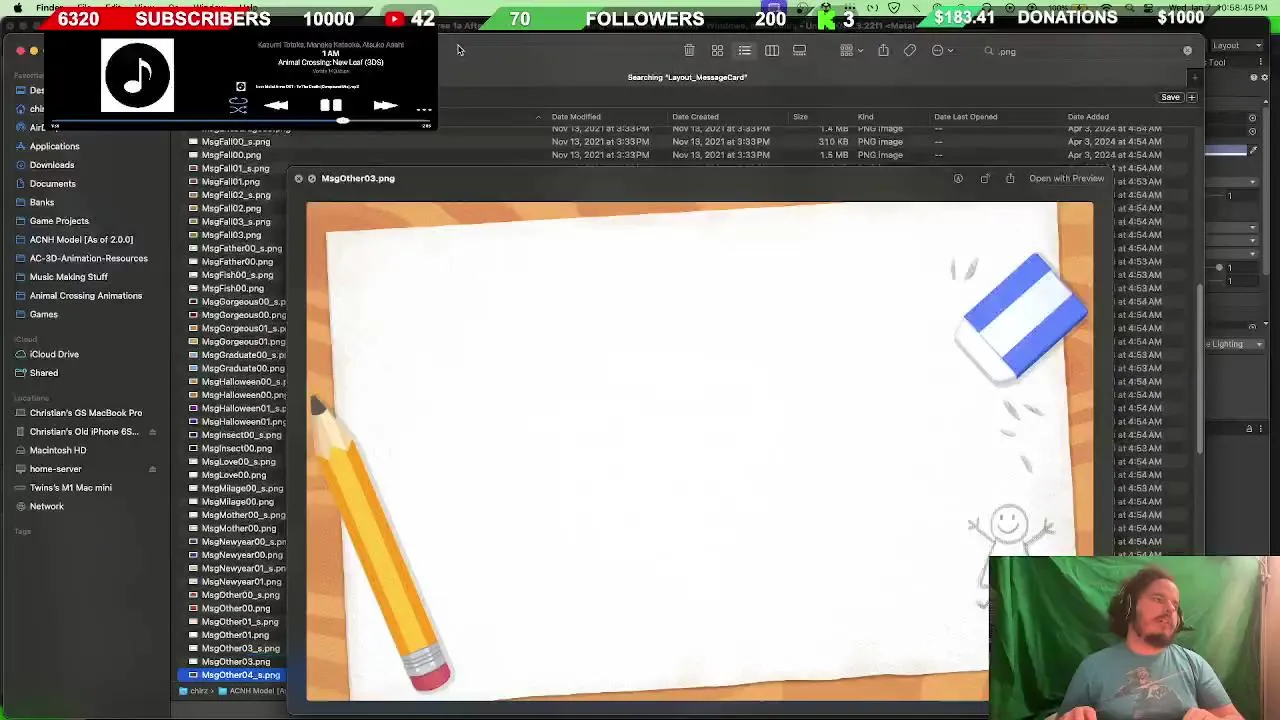Select file MsgOther03.png in list

[x=235, y=662]
